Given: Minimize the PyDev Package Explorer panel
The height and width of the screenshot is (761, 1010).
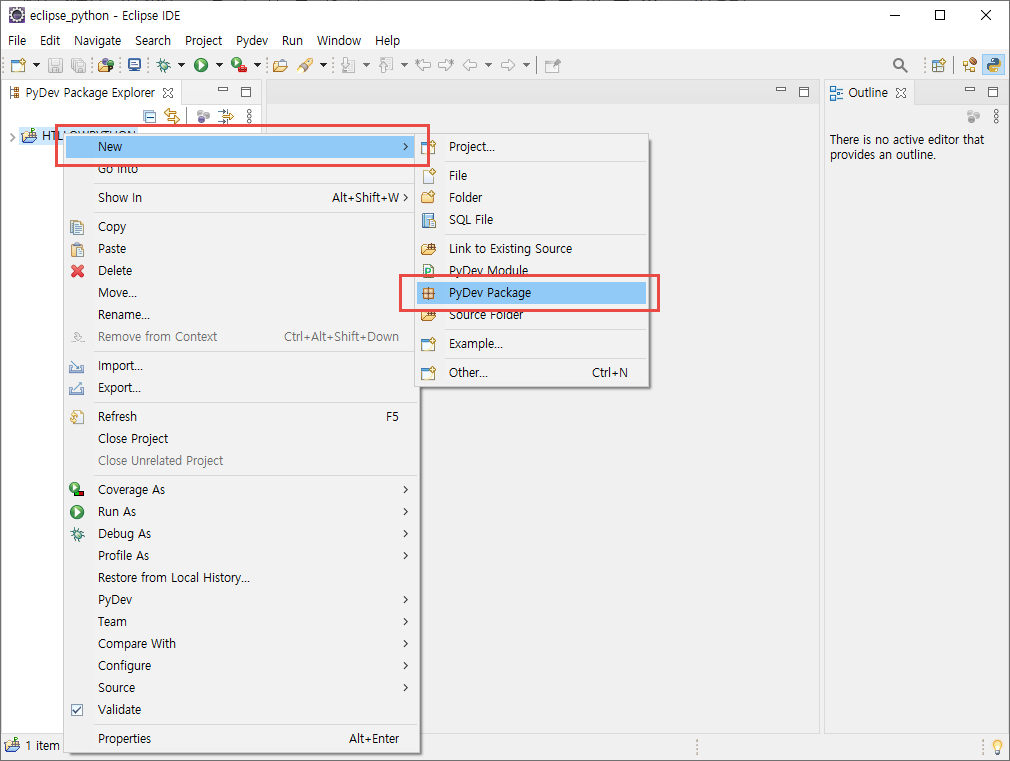Looking at the screenshot, I should [223, 90].
